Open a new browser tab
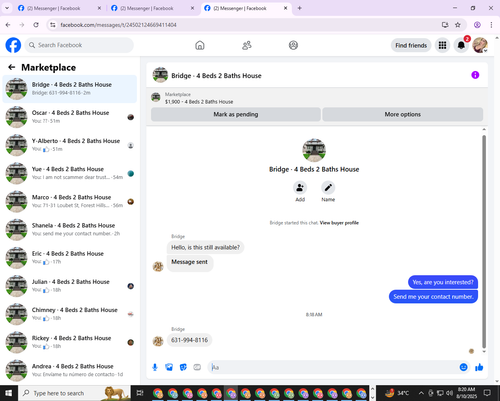 [299, 8]
